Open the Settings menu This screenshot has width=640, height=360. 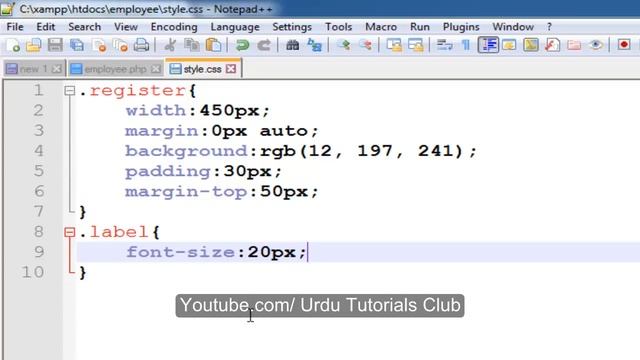[292, 27]
